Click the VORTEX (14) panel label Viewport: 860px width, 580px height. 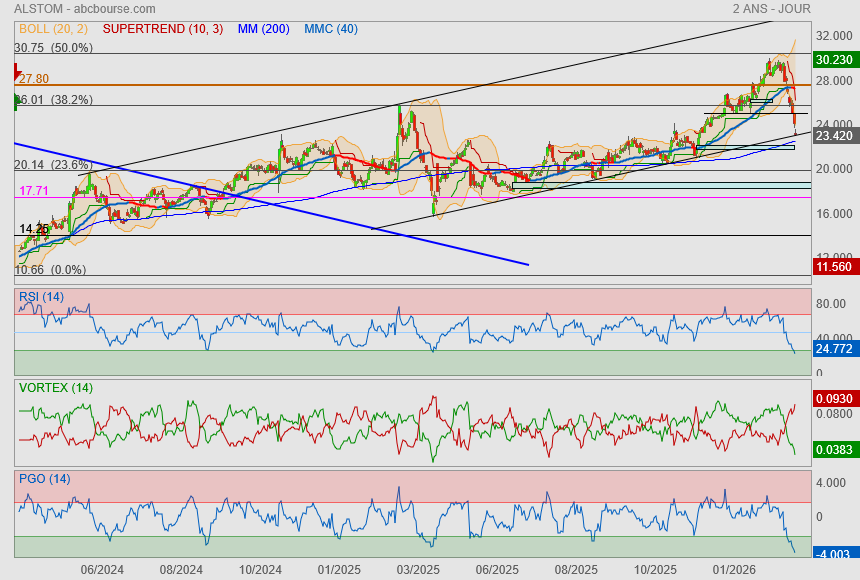[x=56, y=387]
